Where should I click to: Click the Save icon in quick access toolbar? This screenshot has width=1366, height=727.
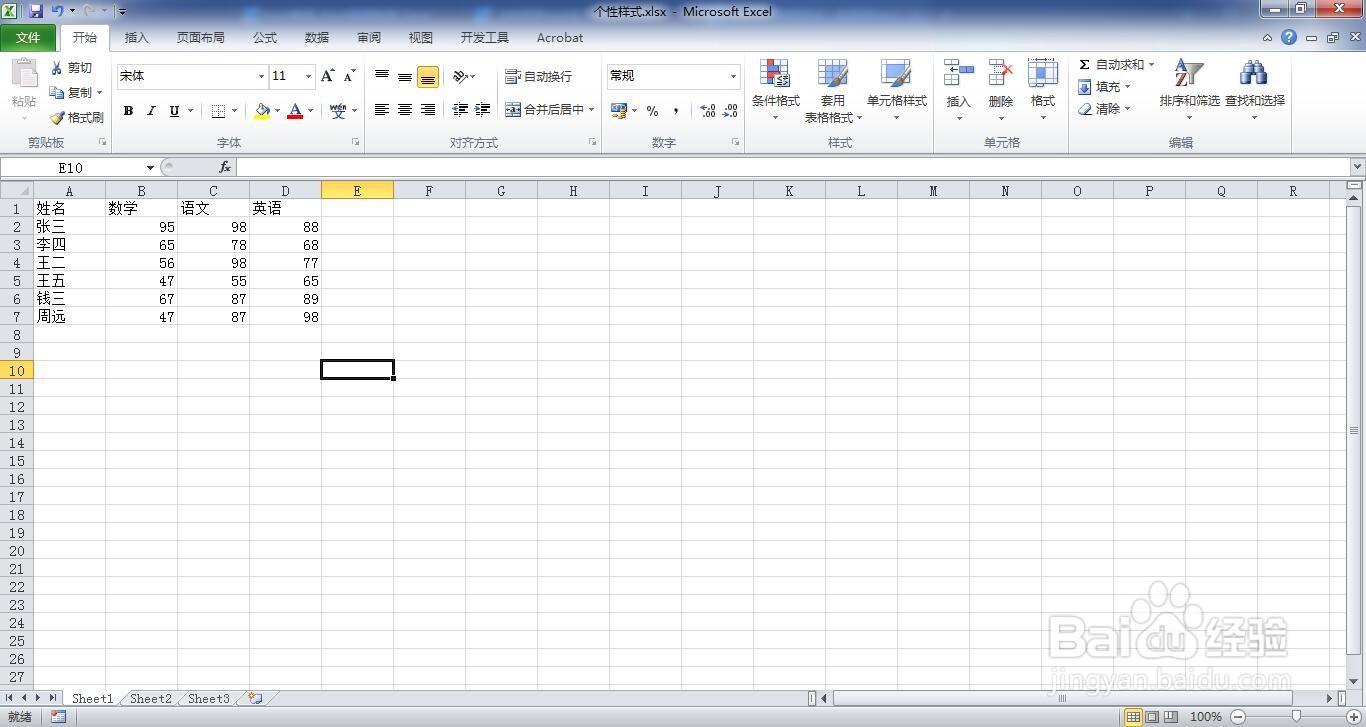36,11
